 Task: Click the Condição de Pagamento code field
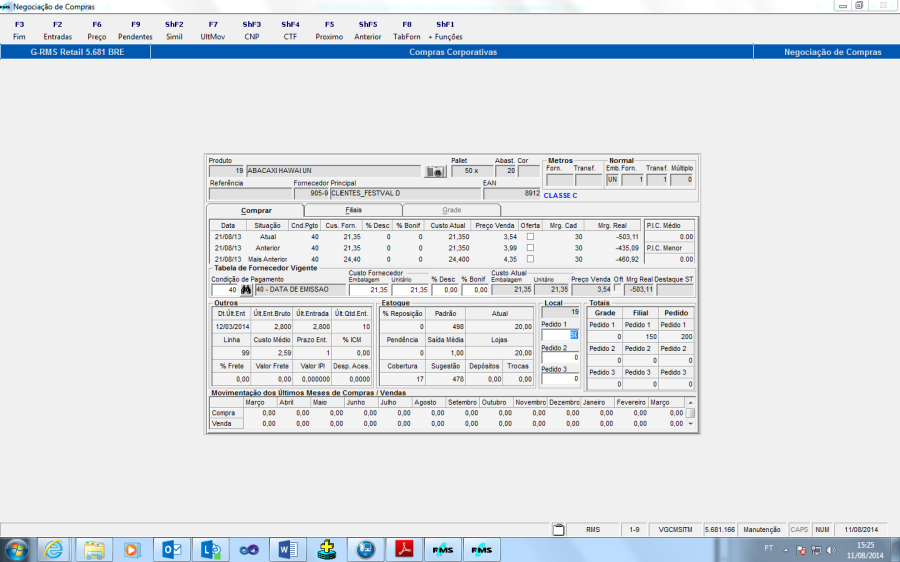coord(224,290)
